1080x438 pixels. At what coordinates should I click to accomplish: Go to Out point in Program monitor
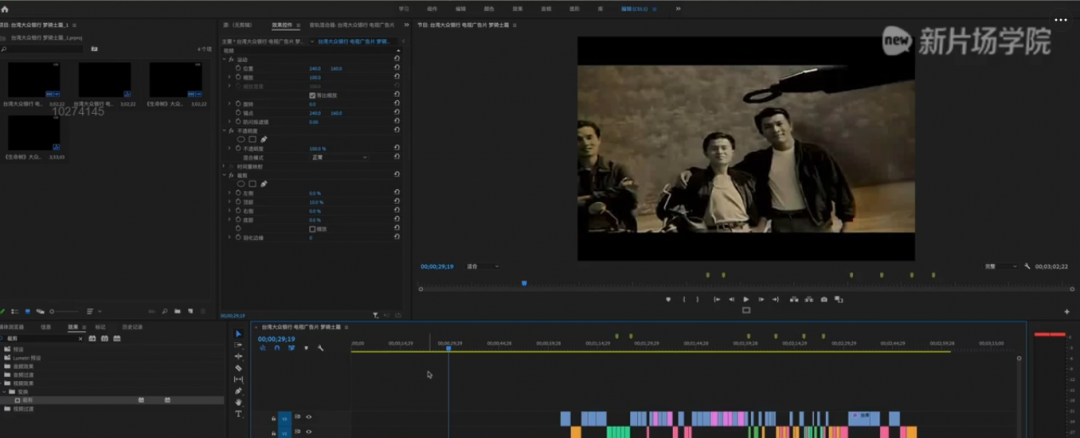click(776, 300)
